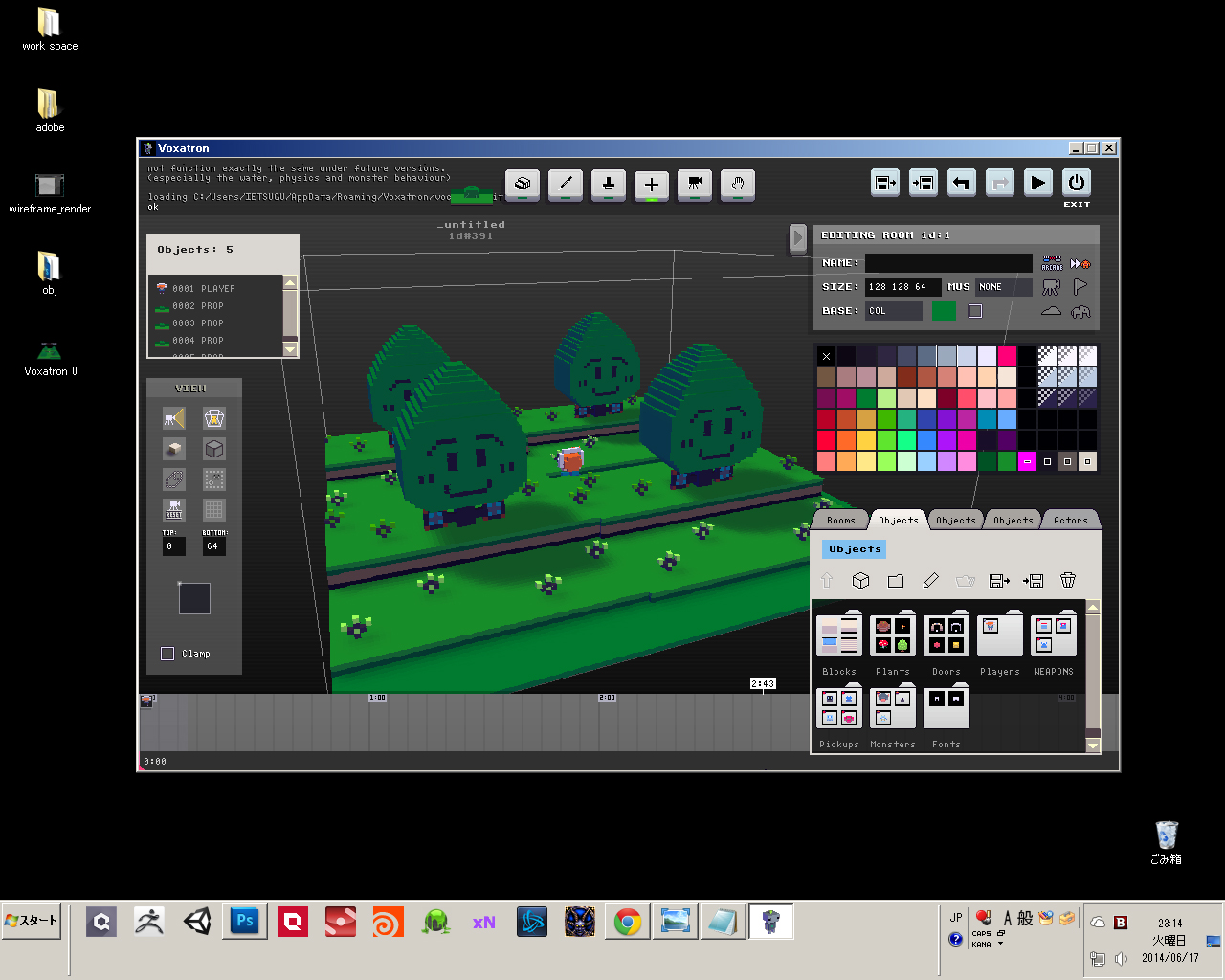The height and width of the screenshot is (980, 1225).
Task: Select the 0001 PLAYER object in the list
Action: pyautogui.click(x=216, y=288)
